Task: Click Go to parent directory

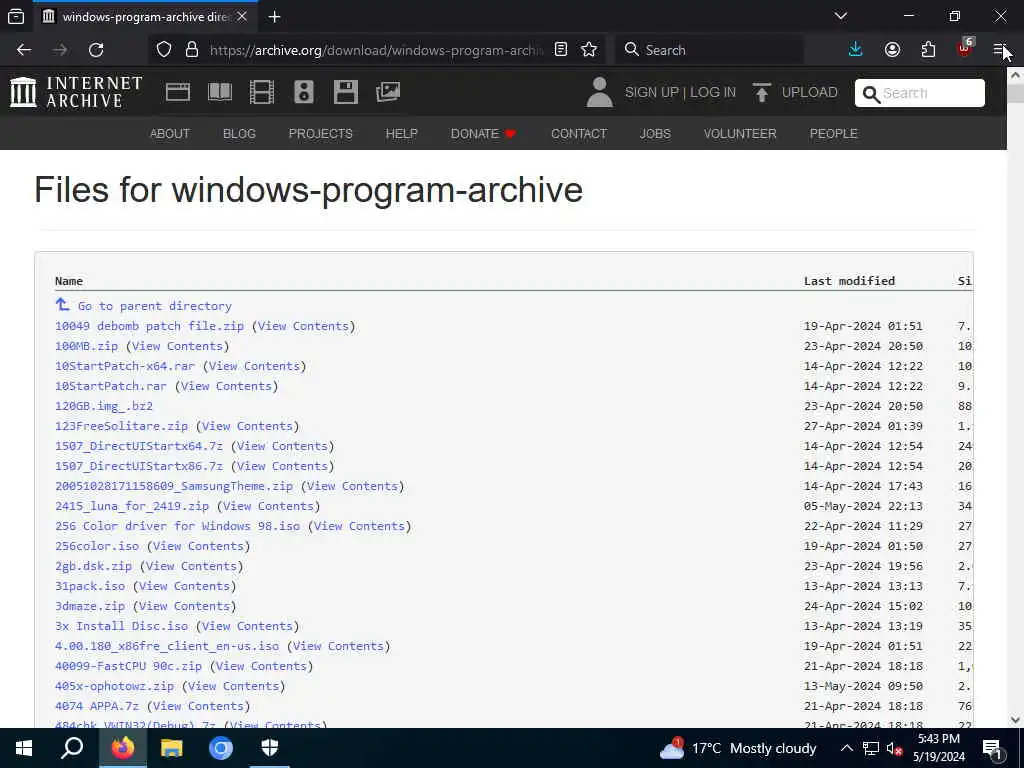Action: (x=155, y=306)
